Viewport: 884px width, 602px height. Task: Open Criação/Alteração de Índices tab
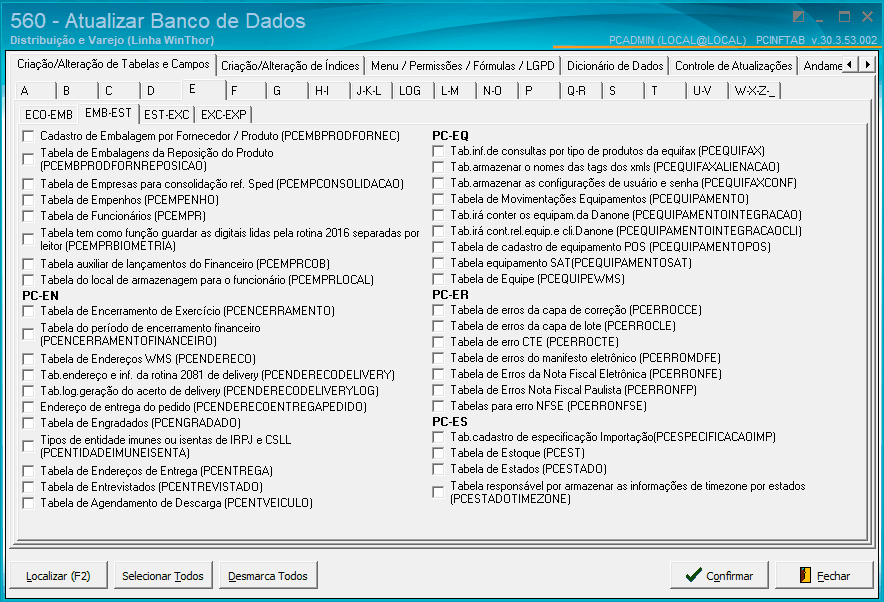[290, 66]
